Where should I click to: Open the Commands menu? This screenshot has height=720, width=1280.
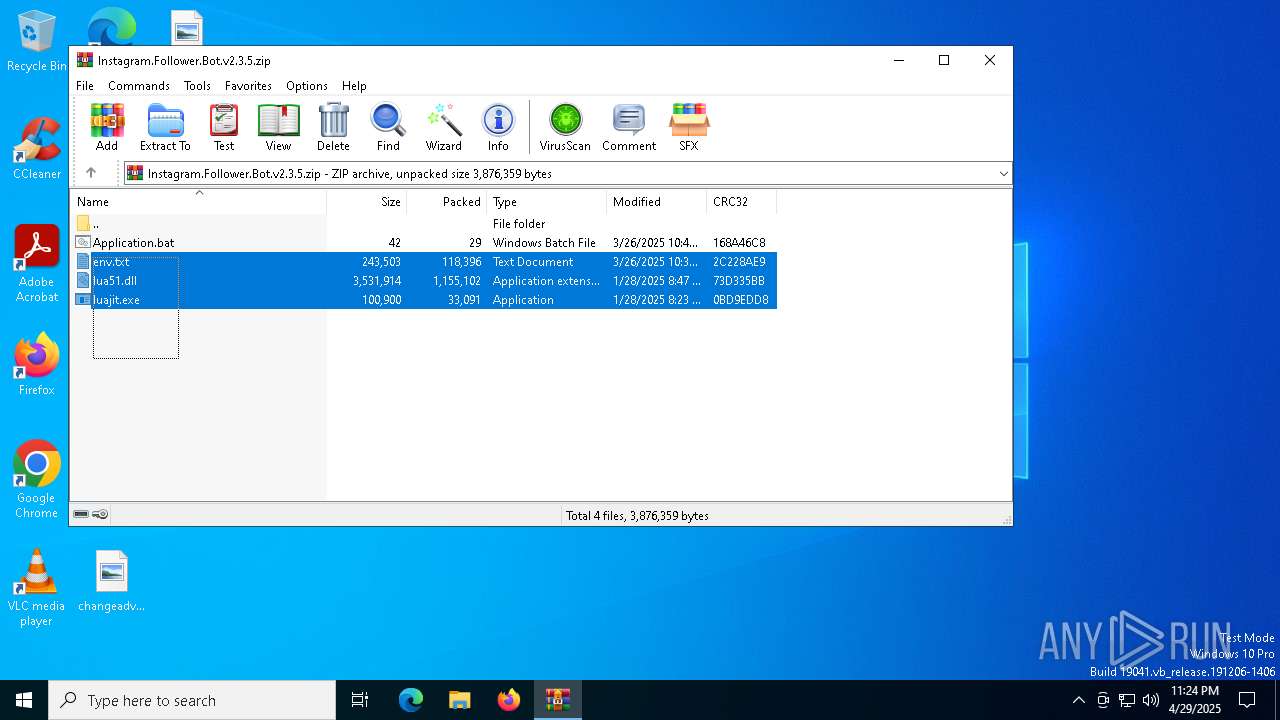[x=139, y=86]
